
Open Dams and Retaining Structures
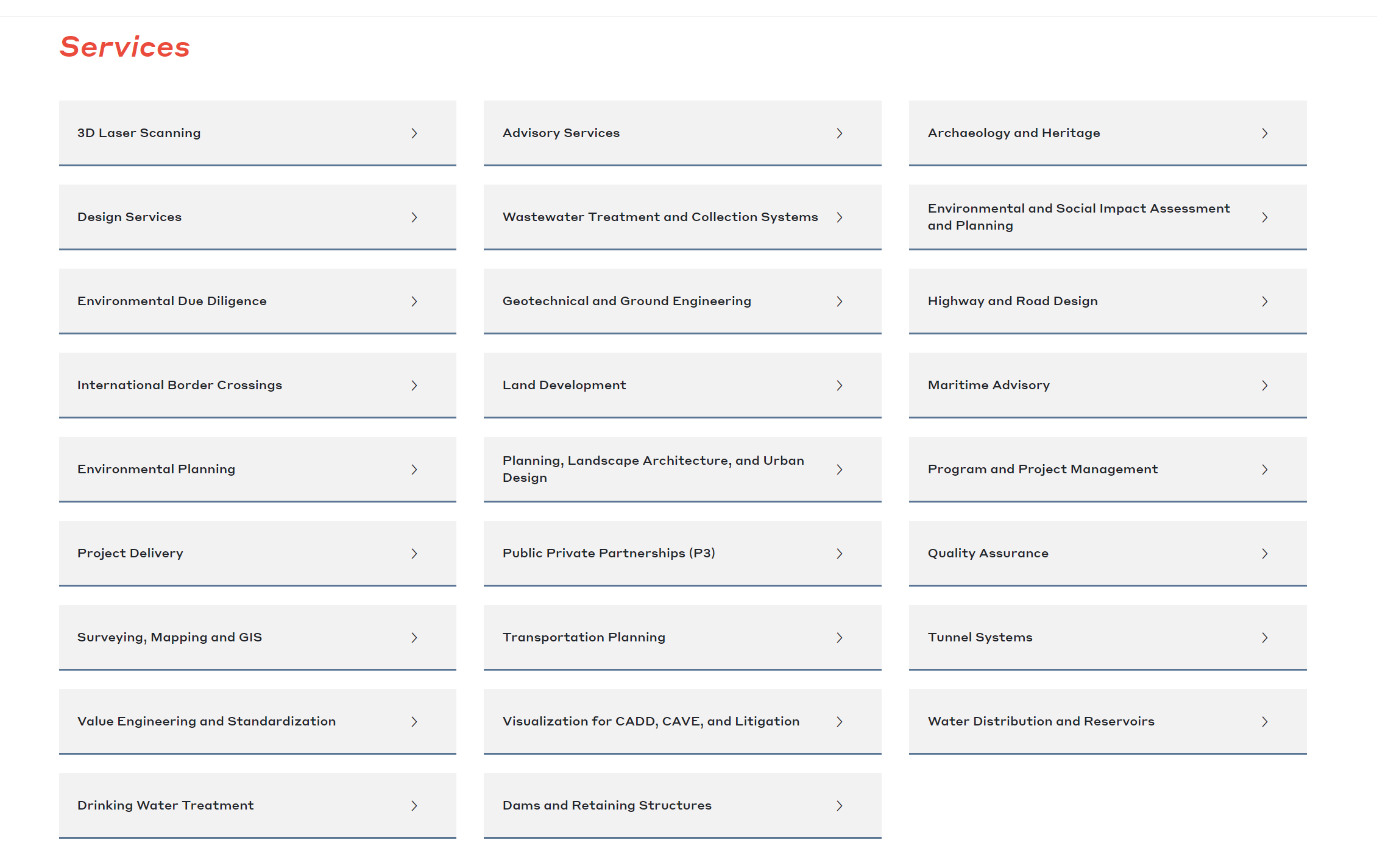click(682, 805)
